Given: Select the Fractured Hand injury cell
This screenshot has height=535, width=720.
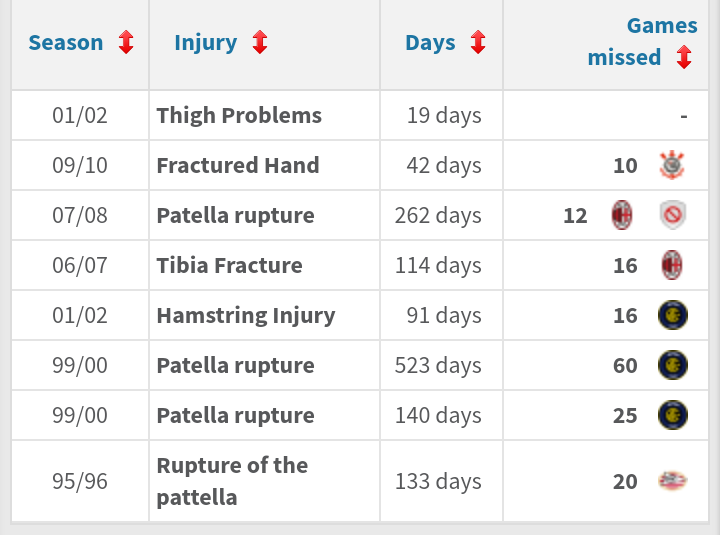Looking at the screenshot, I should click(x=238, y=165).
